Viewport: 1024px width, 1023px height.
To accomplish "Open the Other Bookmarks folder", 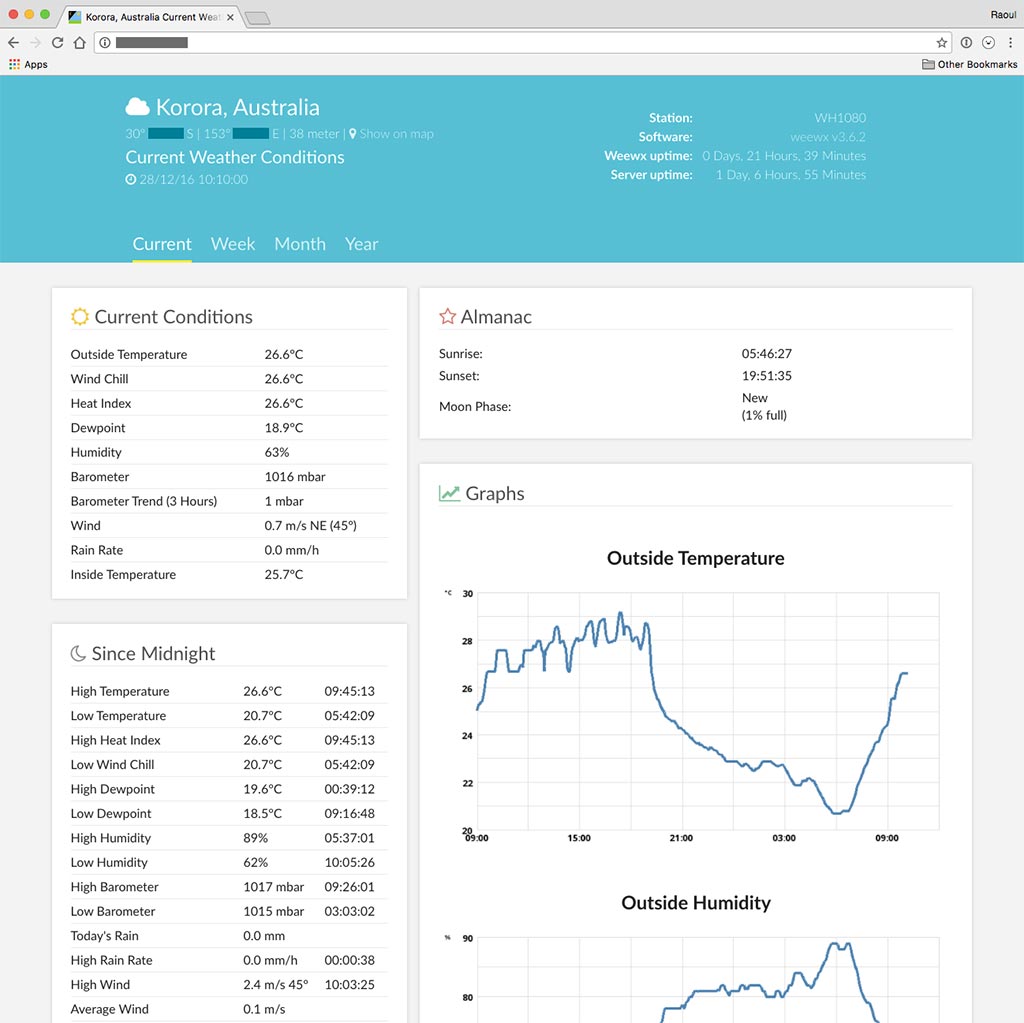I will click(969, 65).
